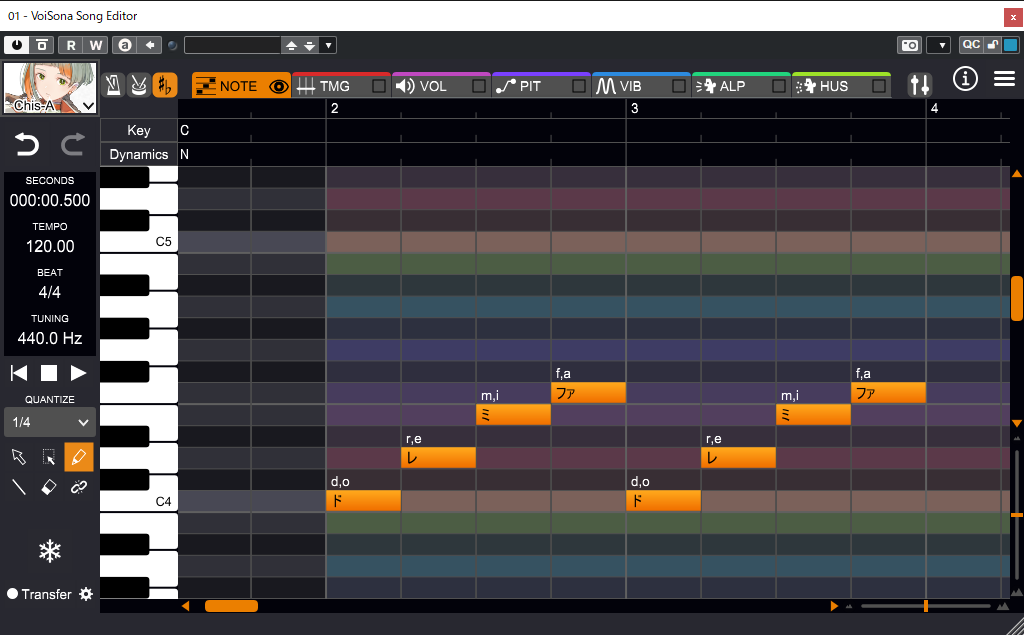Click the horizontal zoom slider at bottom right
Image resolution: width=1024 pixels, height=635 pixels.
pos(925,606)
